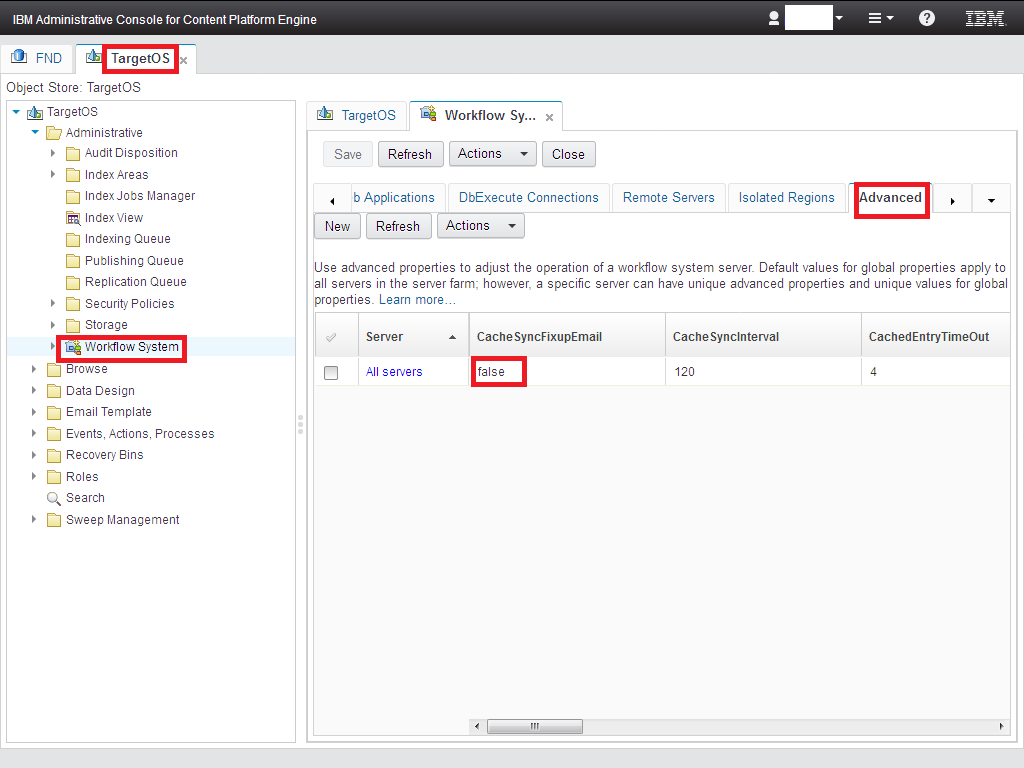Sort the table by the Server column

coord(383,336)
